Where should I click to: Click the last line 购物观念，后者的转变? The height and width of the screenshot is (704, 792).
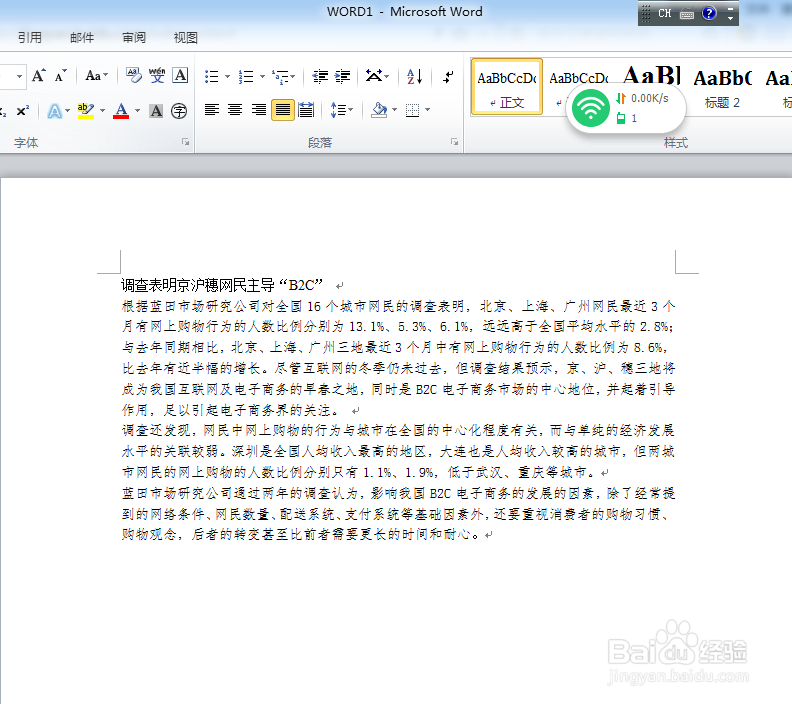[301, 534]
